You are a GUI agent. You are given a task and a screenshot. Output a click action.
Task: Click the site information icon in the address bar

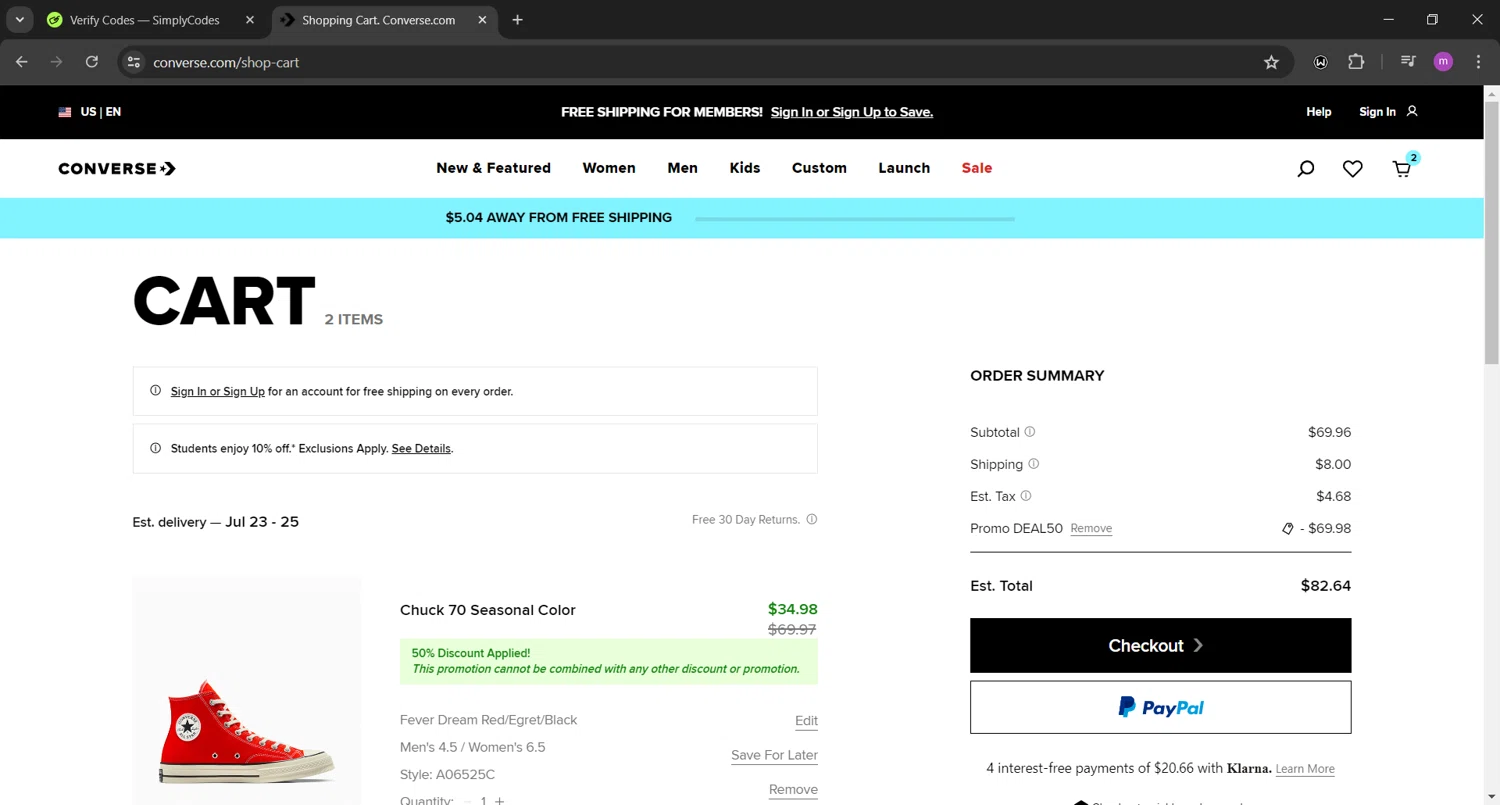(133, 62)
